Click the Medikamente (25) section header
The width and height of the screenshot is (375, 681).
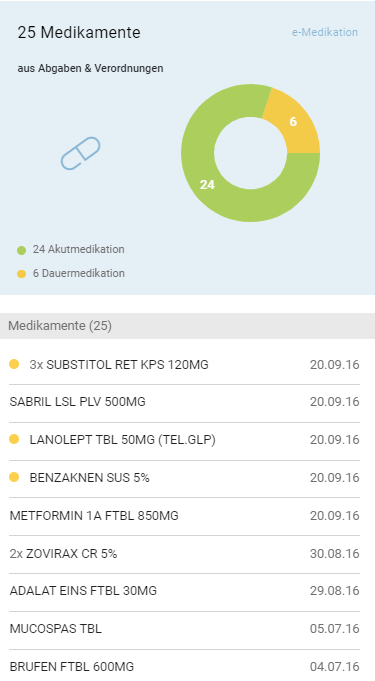coord(187,326)
